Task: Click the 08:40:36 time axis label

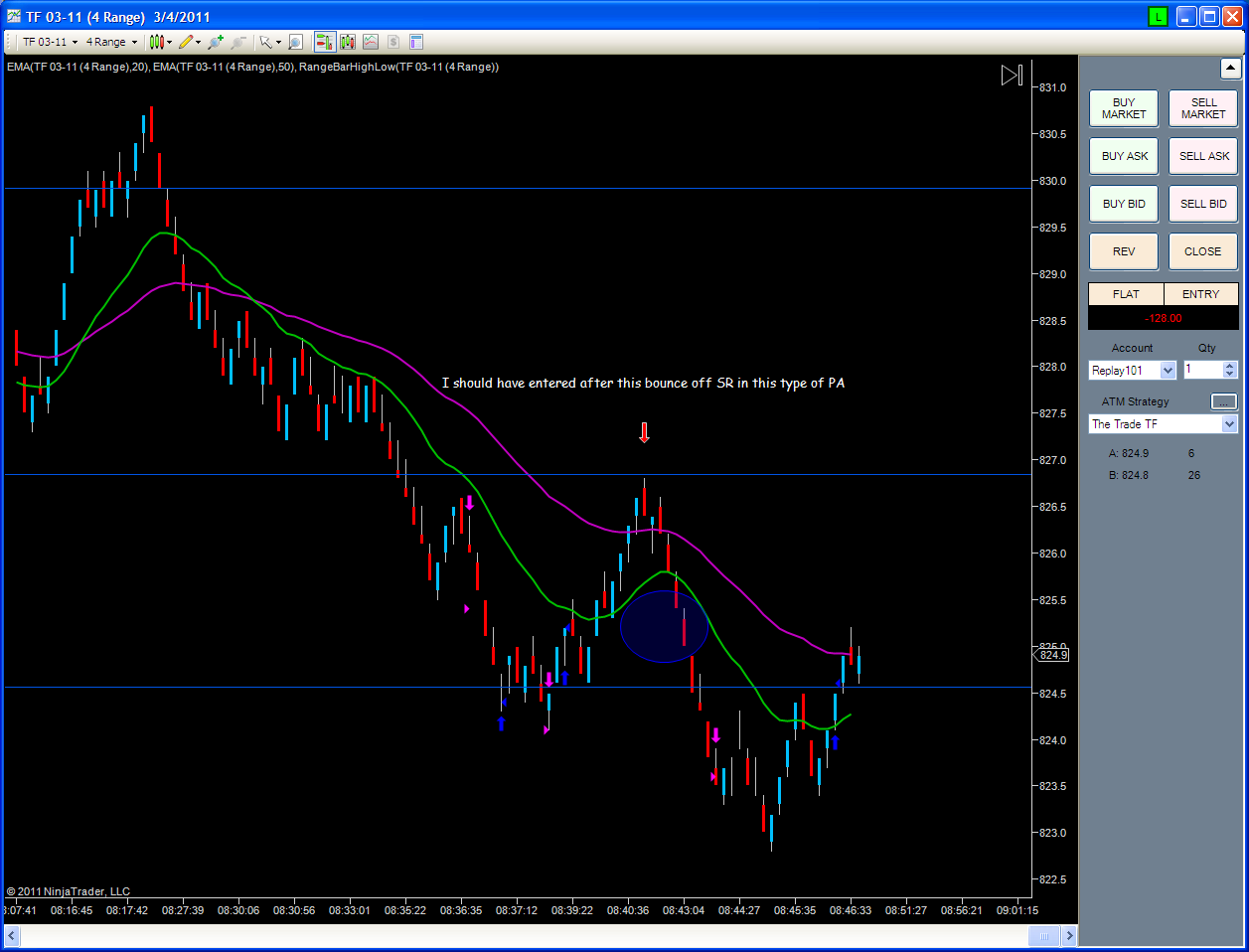Action: tap(628, 910)
